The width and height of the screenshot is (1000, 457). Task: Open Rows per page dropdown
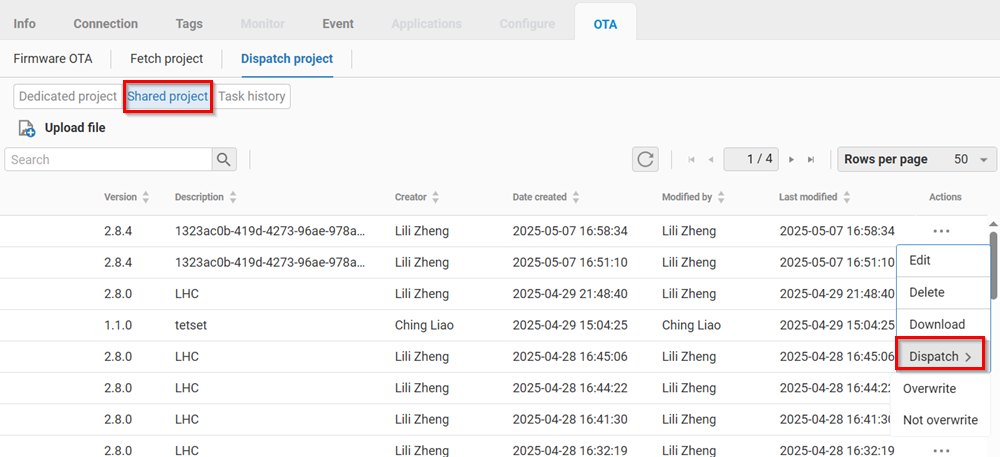point(917,159)
